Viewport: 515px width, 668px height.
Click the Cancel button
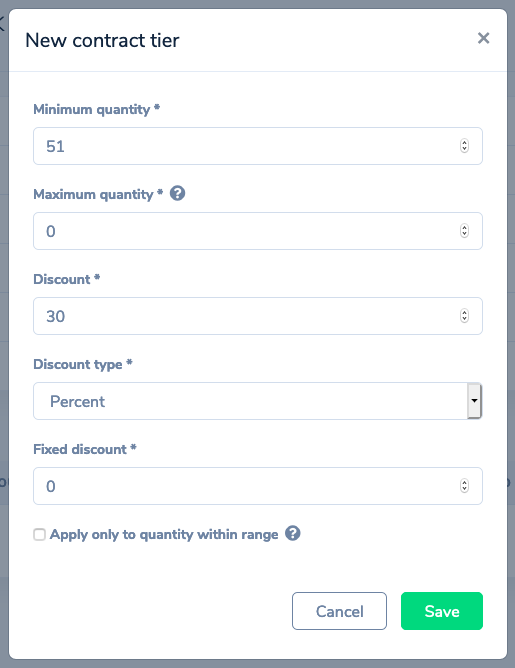coord(339,611)
